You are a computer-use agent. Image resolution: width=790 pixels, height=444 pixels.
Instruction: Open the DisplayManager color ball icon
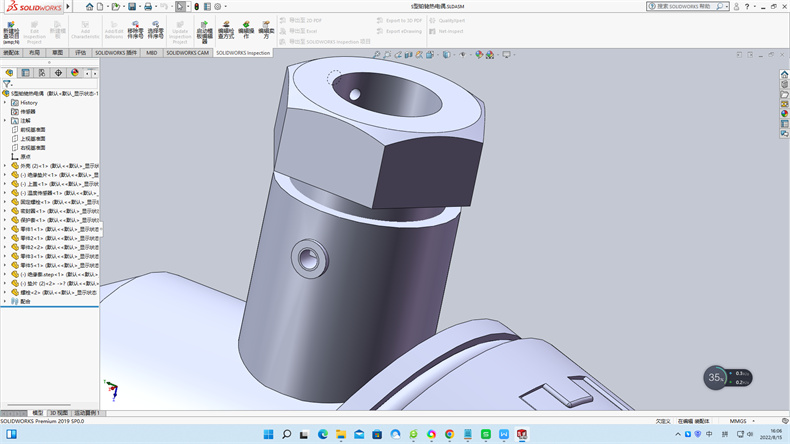coord(74,73)
